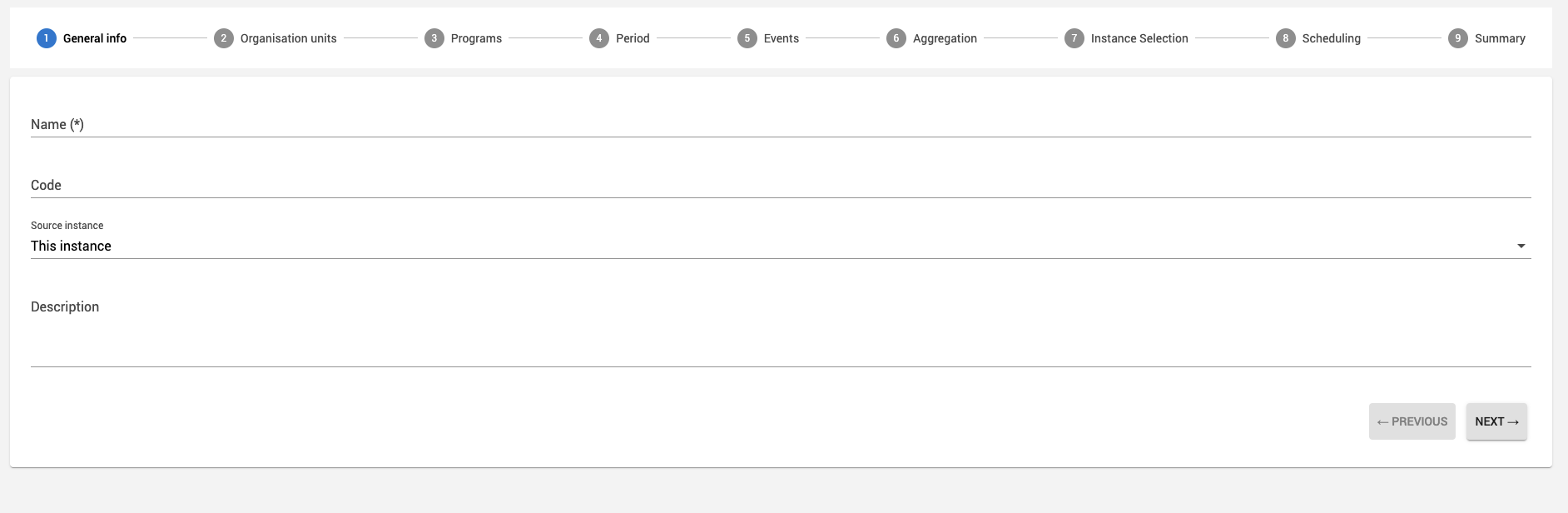
Task: Open the Aggregation step label
Action: point(945,38)
